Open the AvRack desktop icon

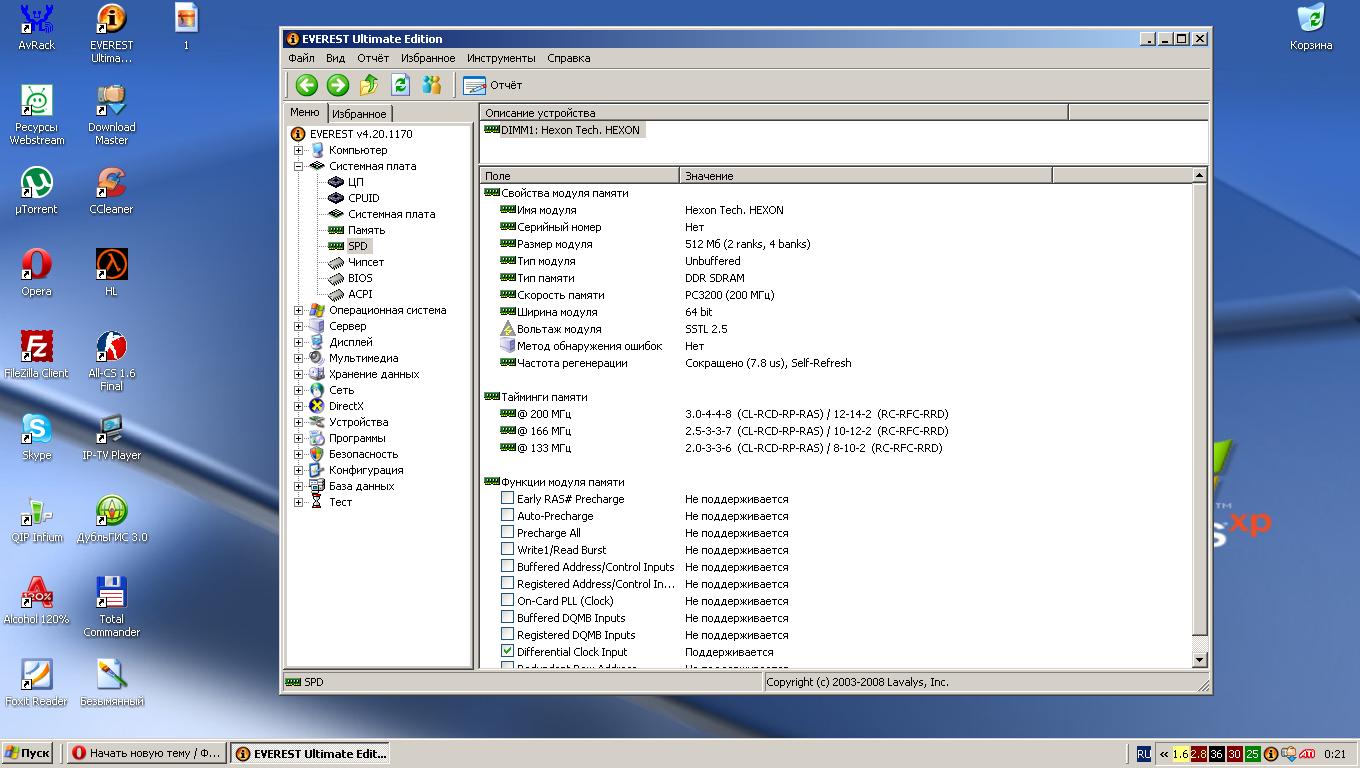tap(37, 27)
